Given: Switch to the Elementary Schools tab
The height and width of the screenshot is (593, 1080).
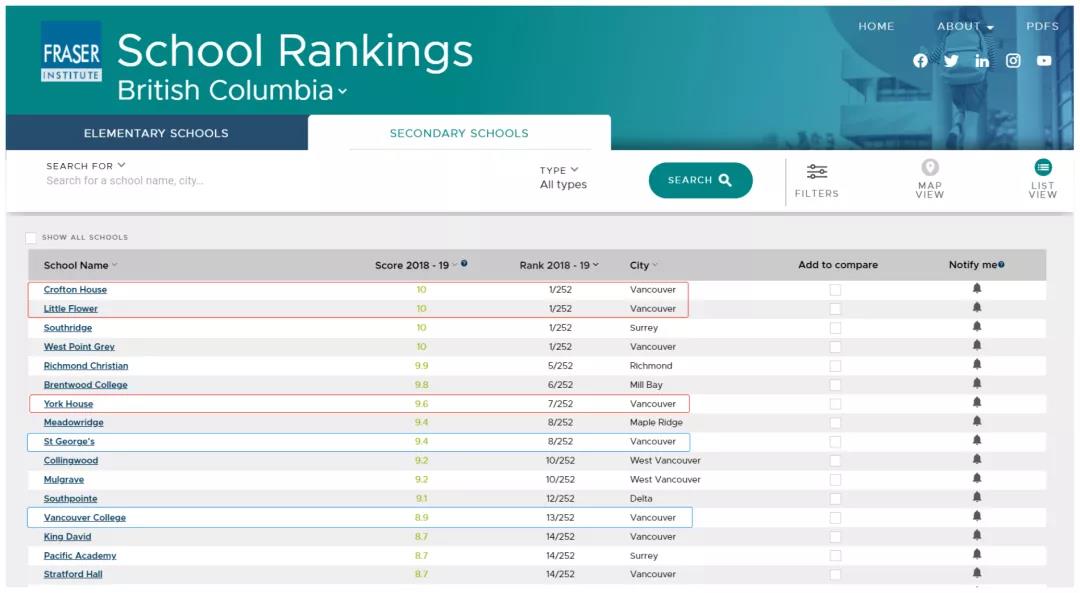Looking at the screenshot, I should tap(156, 133).
